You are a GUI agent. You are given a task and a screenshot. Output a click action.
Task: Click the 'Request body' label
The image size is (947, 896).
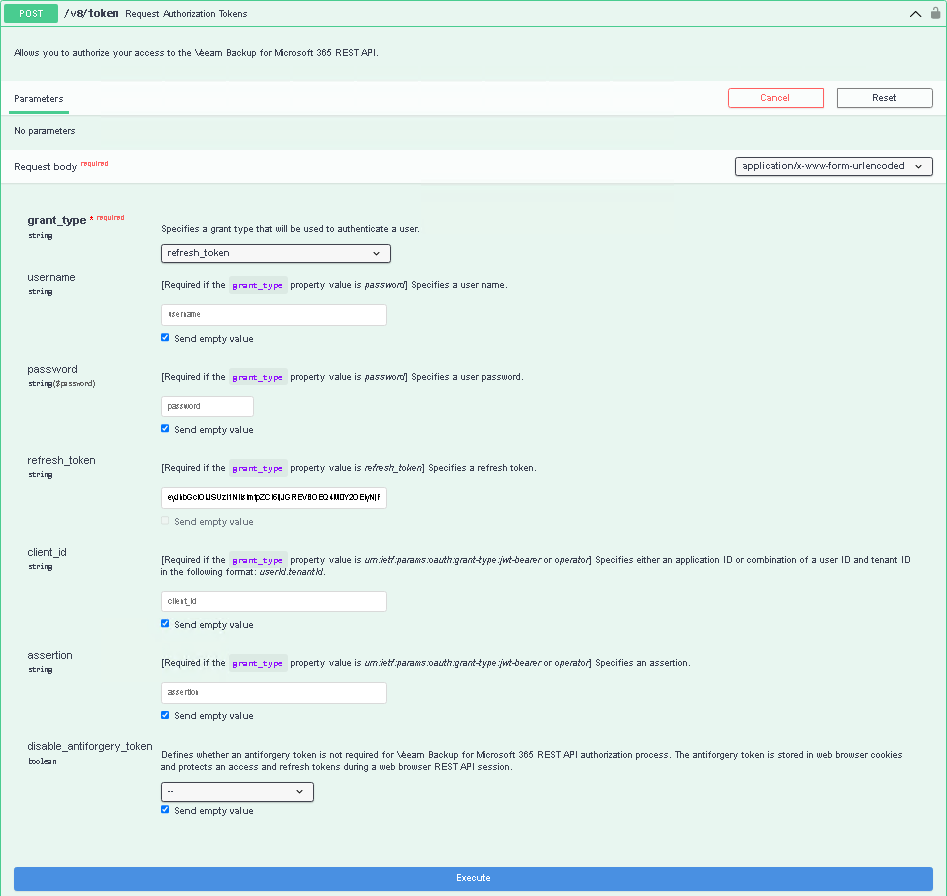[x=45, y=167]
